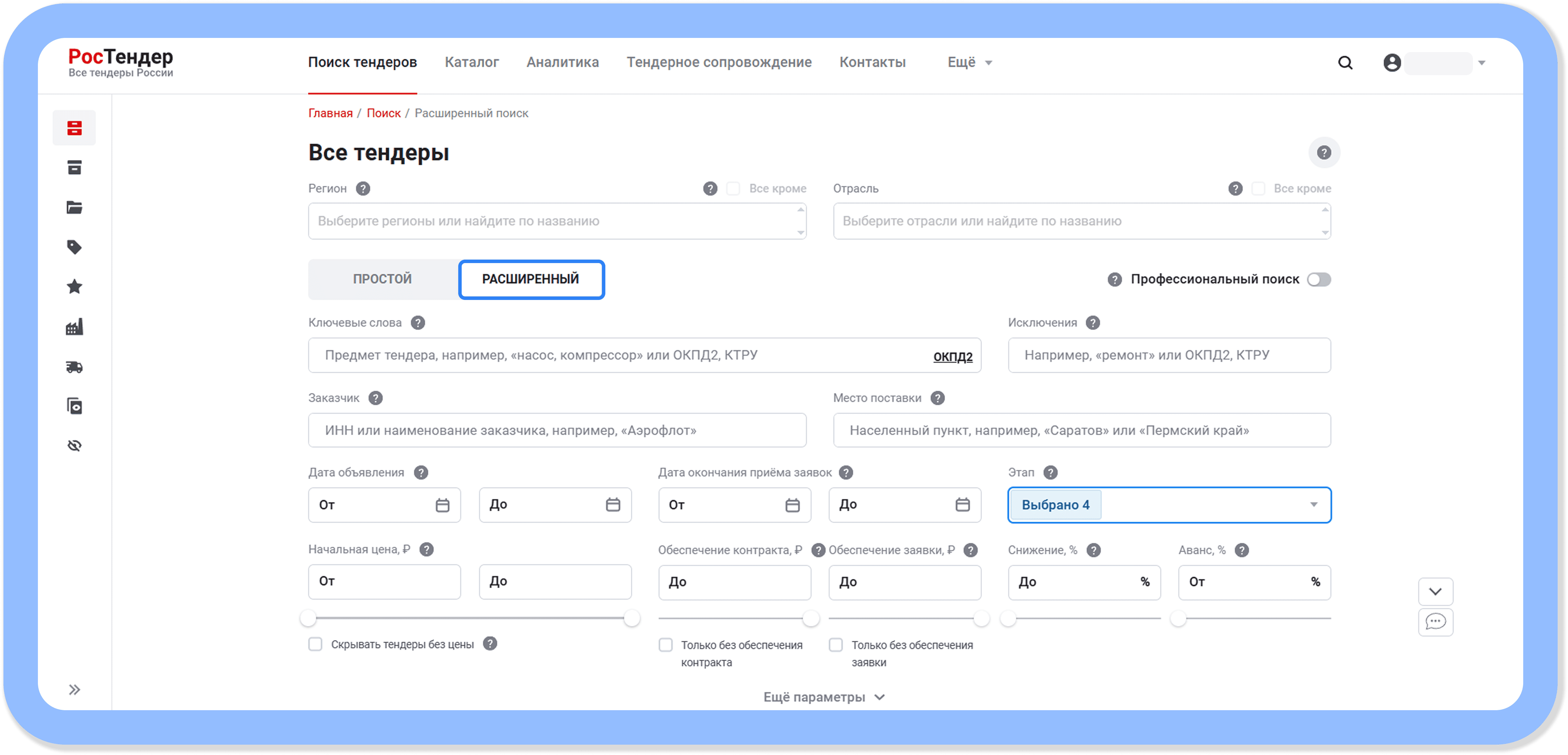Check Скрывать тендеры без цены checkbox
Image resolution: width=1568 pixels, height=755 pixels.
coord(315,644)
